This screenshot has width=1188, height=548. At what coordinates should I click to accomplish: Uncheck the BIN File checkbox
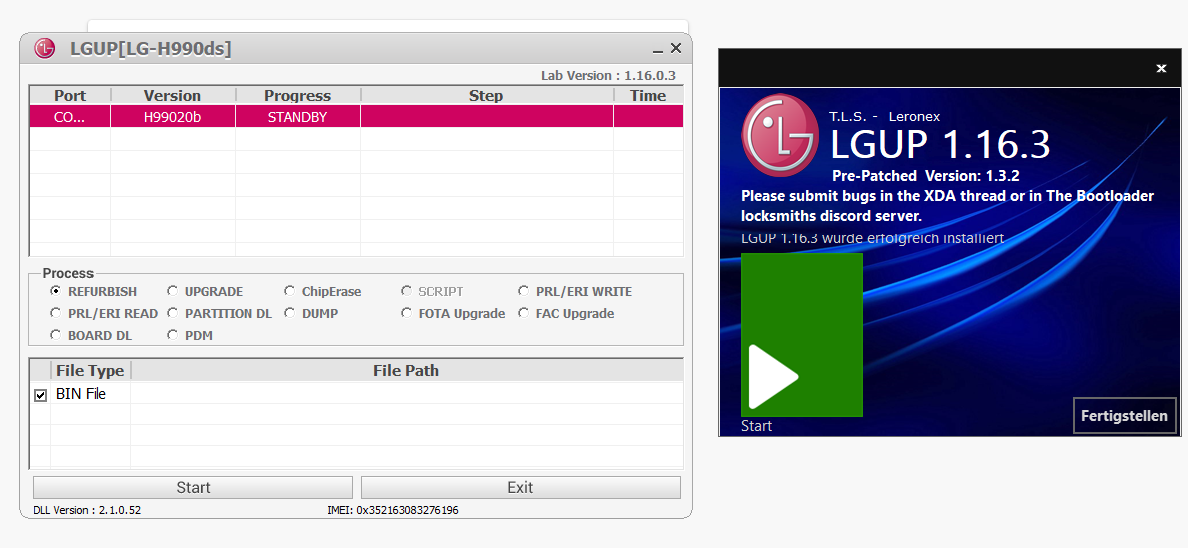[41, 395]
